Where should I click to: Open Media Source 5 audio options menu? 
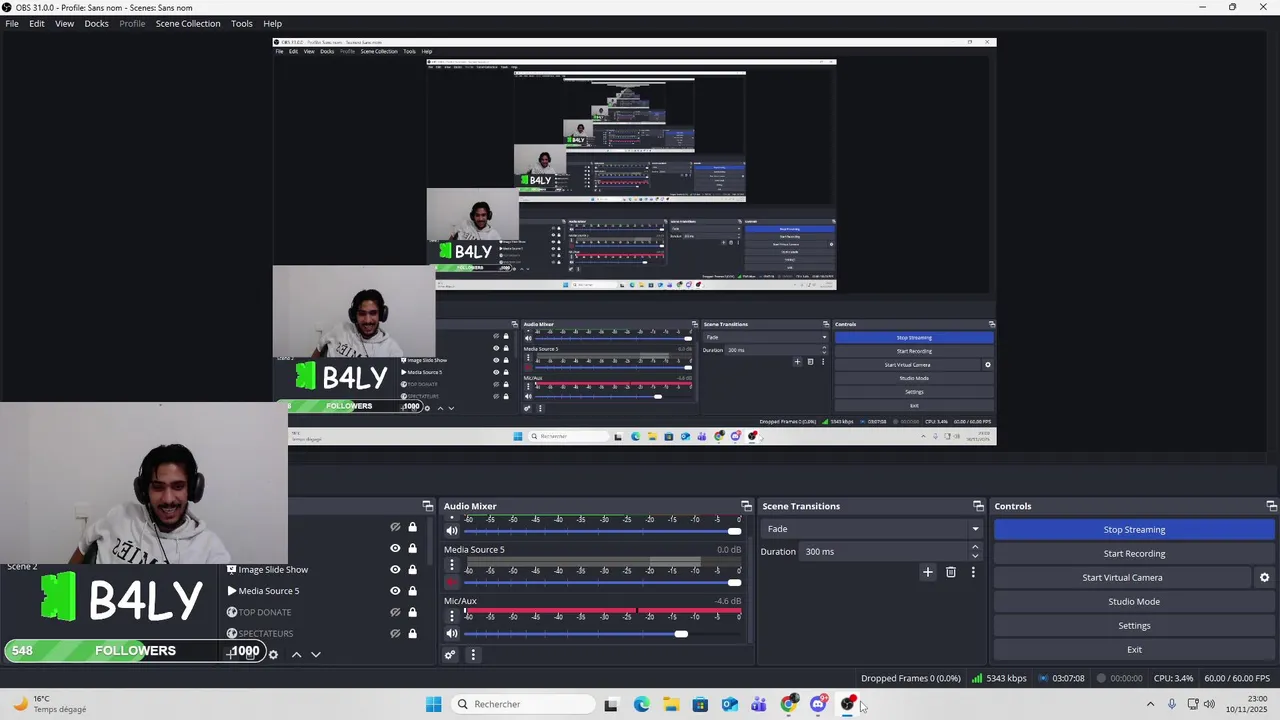coord(451,565)
